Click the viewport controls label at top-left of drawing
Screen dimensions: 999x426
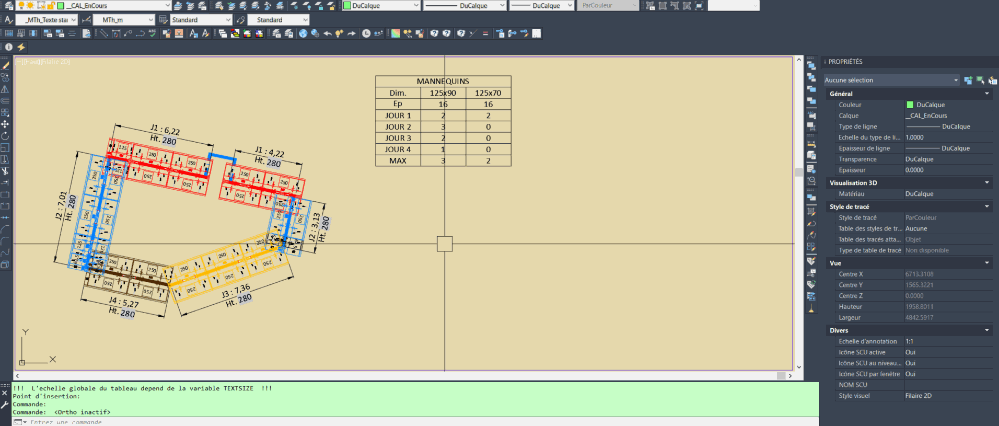click(x=42, y=62)
